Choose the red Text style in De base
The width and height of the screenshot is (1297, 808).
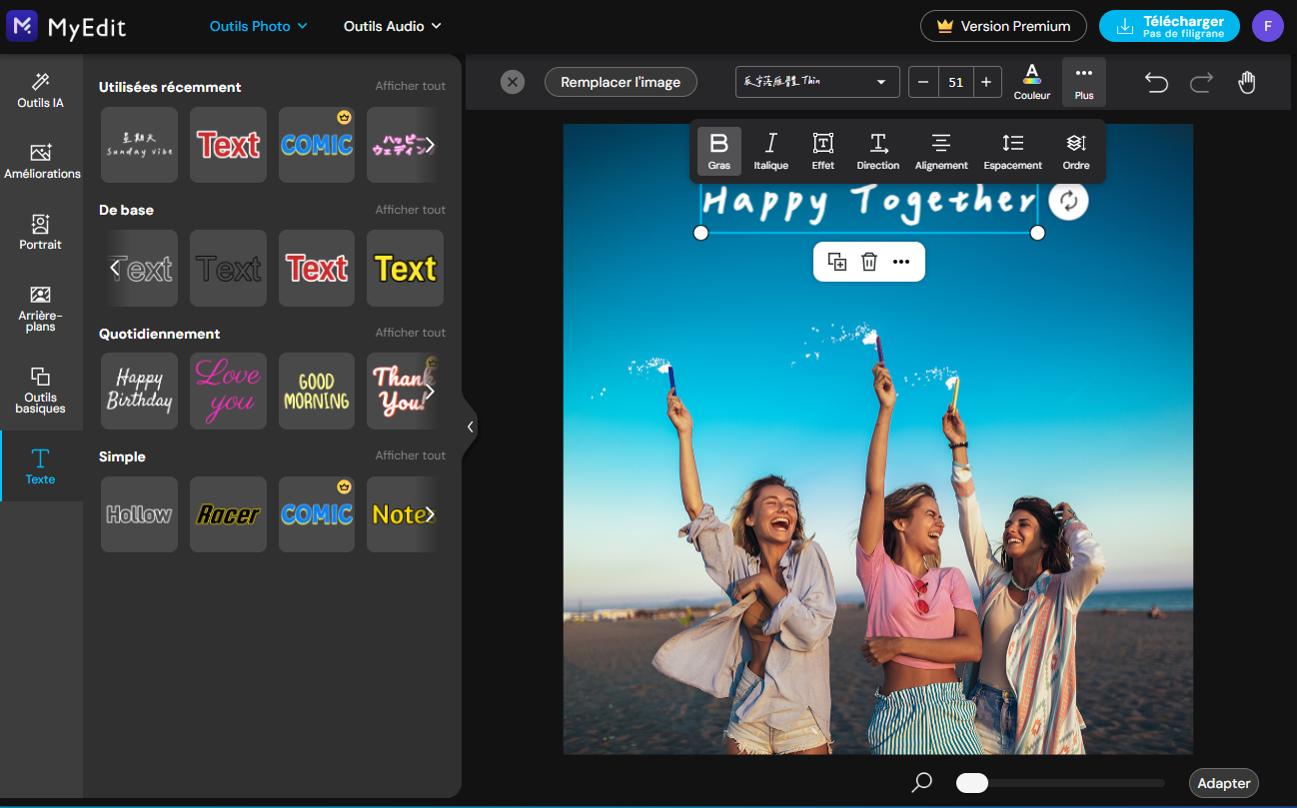click(316, 268)
